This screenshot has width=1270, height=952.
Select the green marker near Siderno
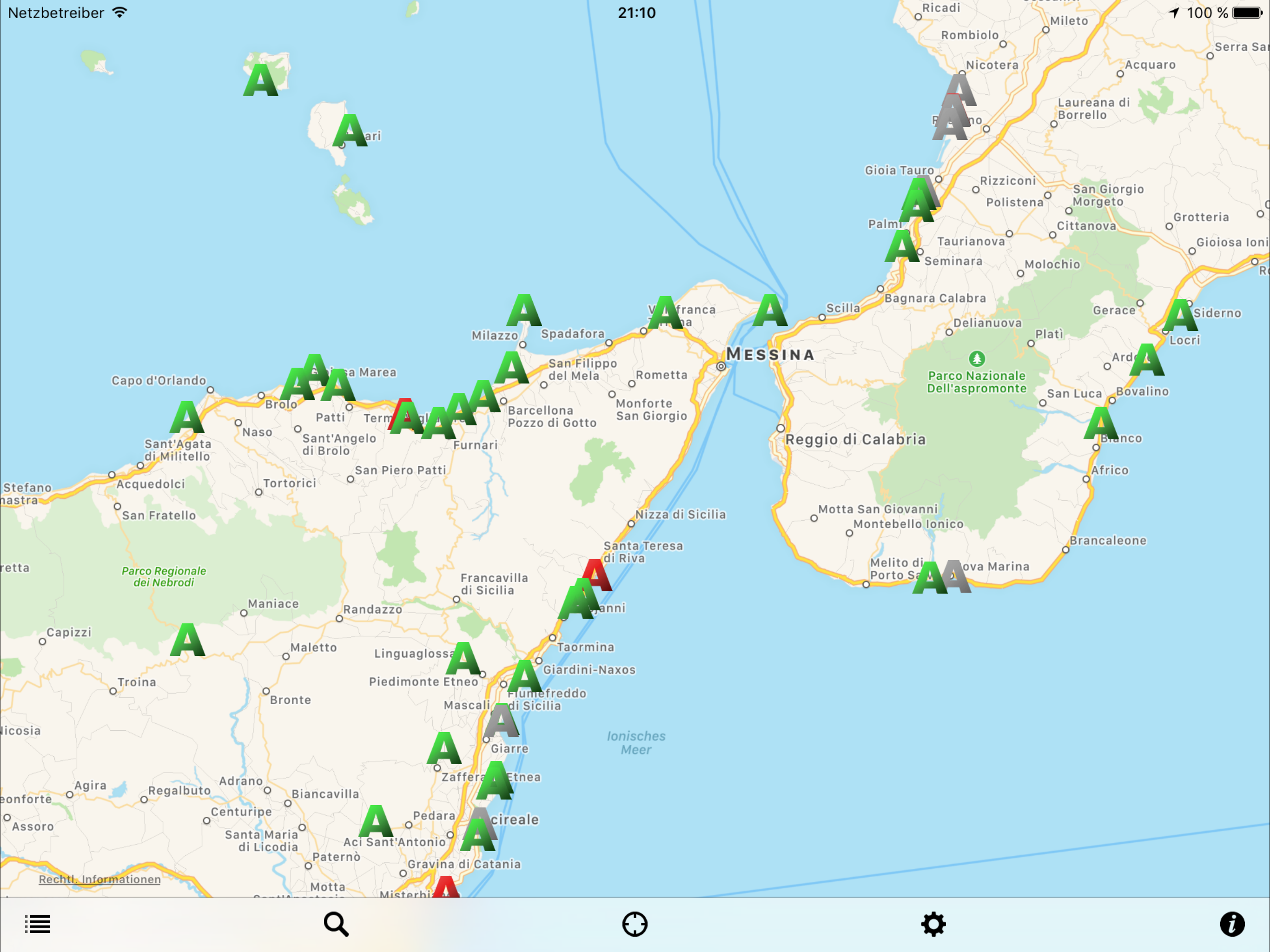click(x=1180, y=315)
